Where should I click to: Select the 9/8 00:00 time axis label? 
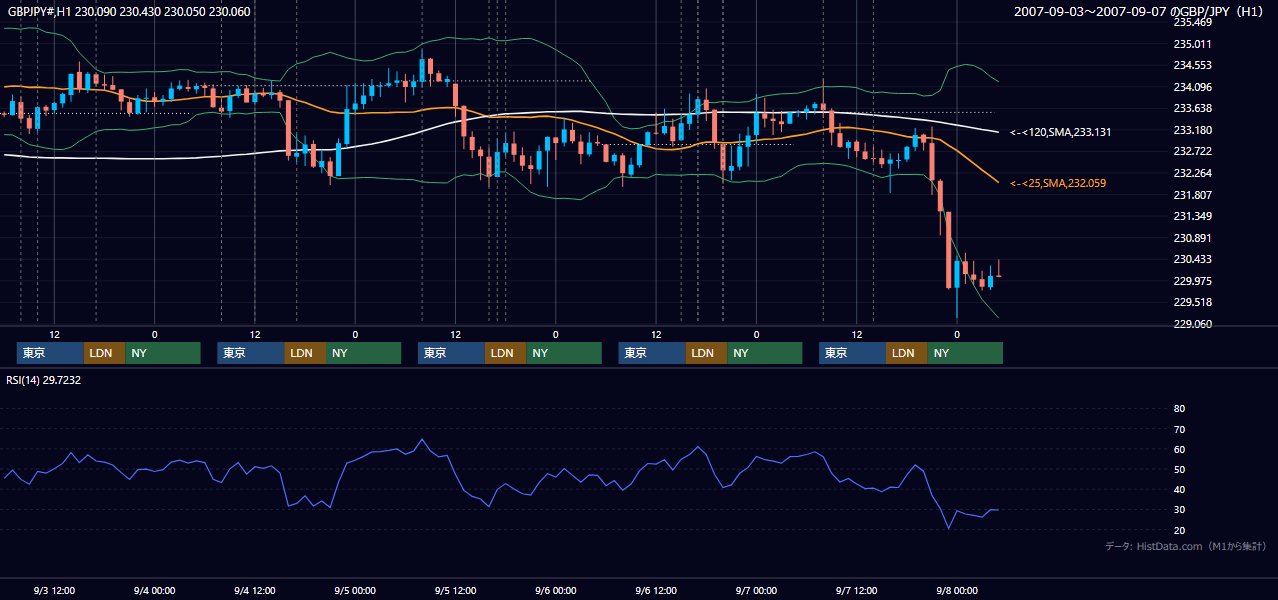[956, 591]
